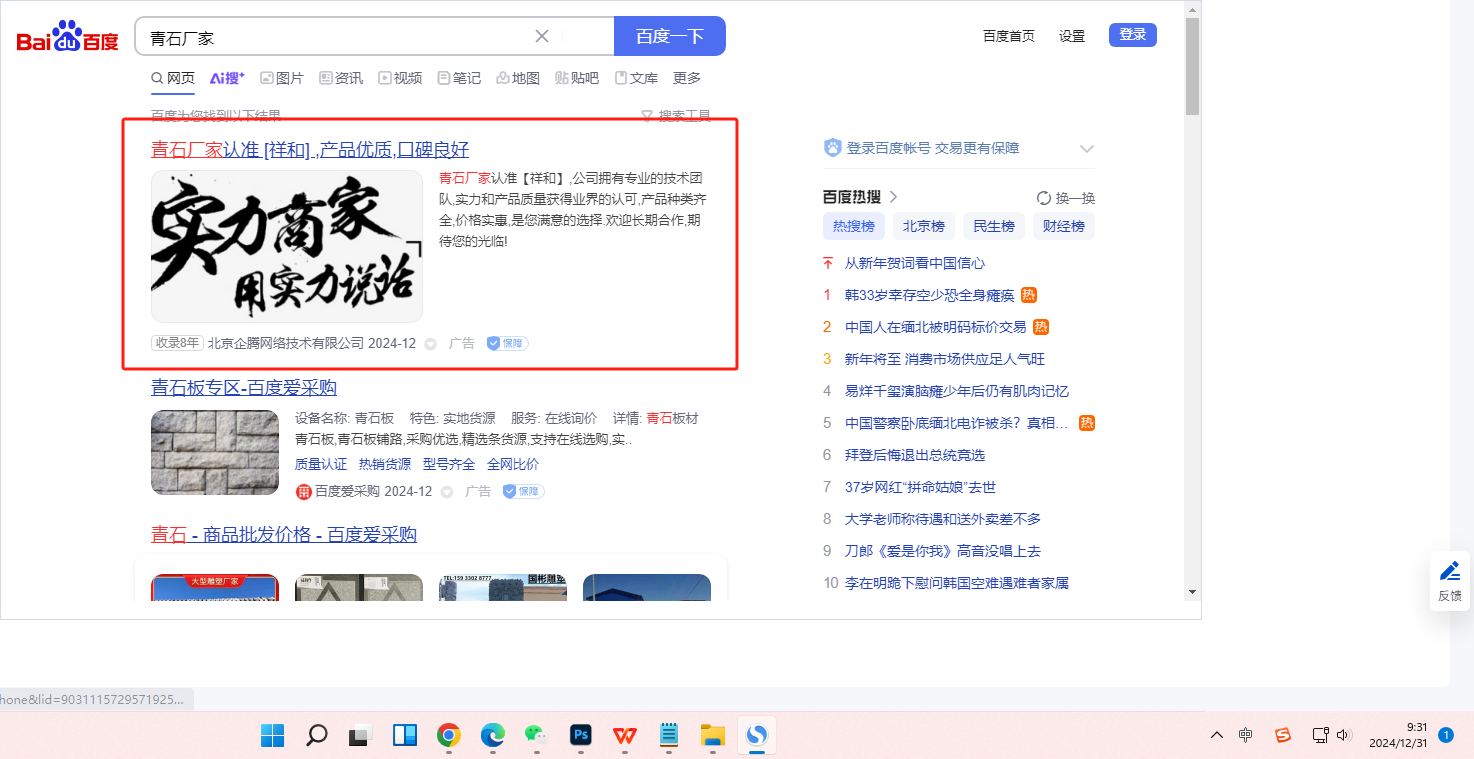1474x759 pixels.
Task: Select the 热搜榜 tab
Action: tap(854, 226)
